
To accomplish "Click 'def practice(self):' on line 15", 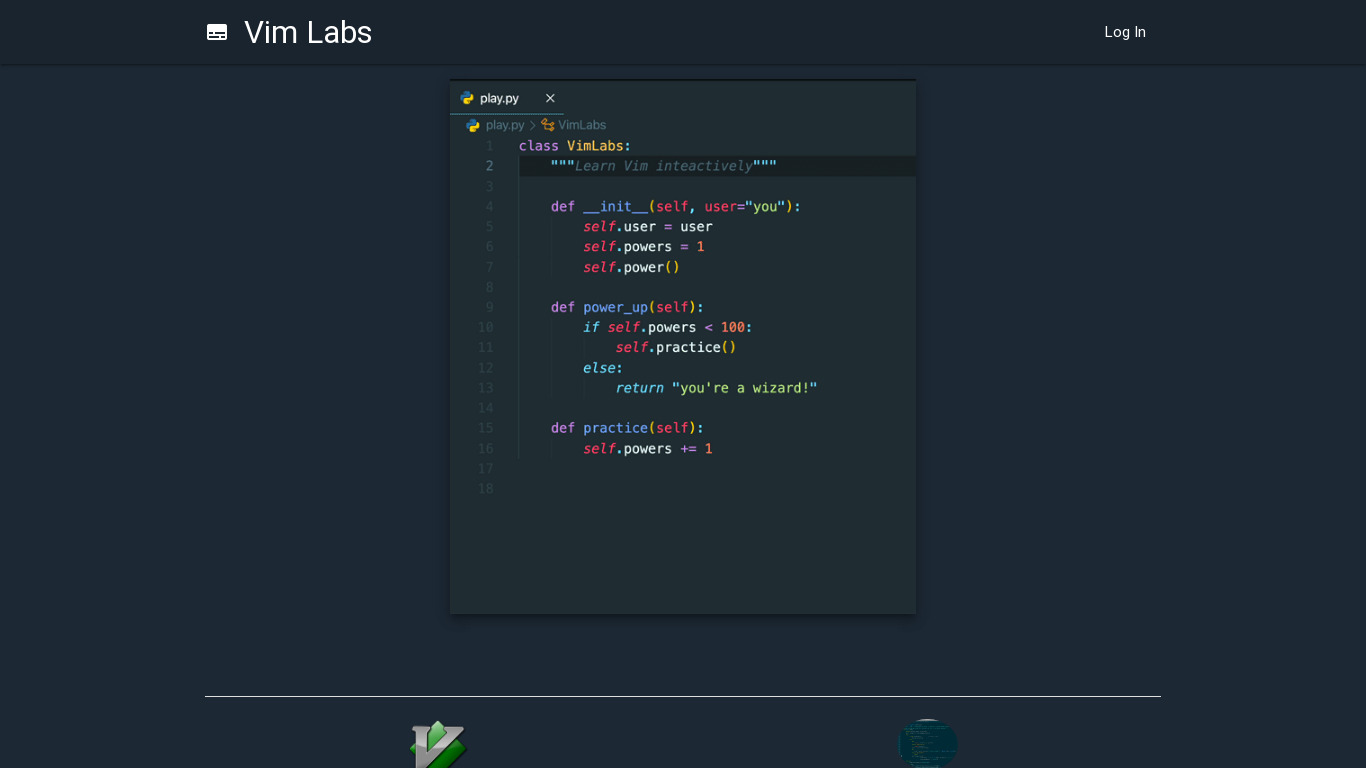I will click(x=627, y=428).
